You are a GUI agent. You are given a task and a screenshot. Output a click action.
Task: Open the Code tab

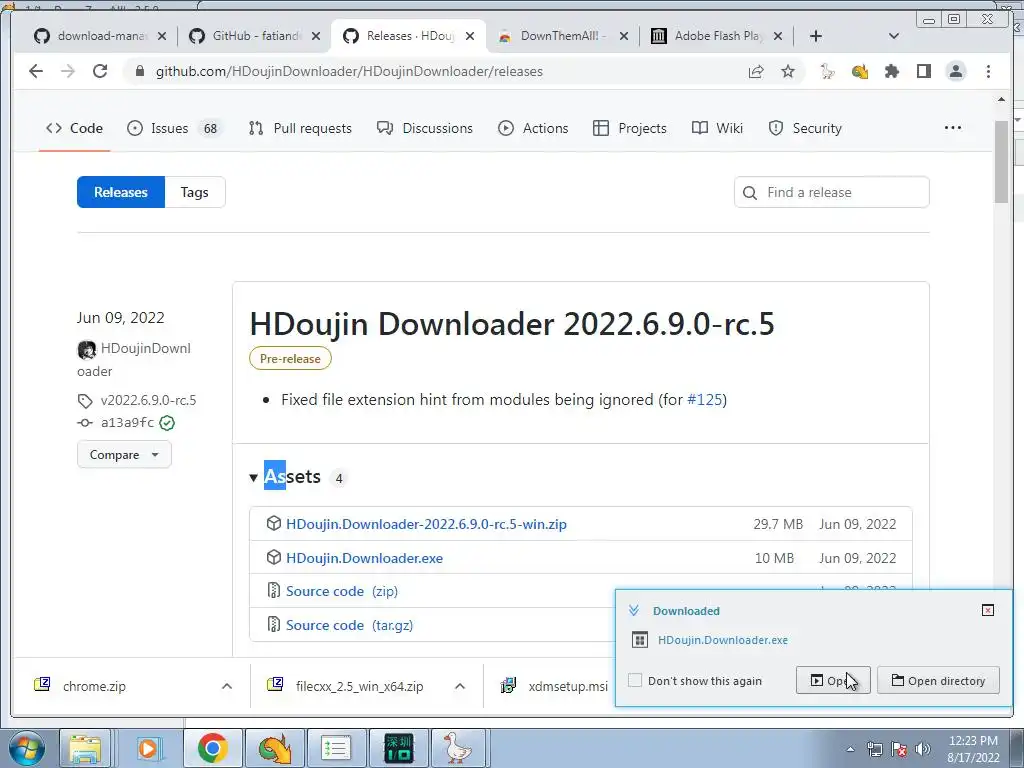pyautogui.click(x=74, y=128)
